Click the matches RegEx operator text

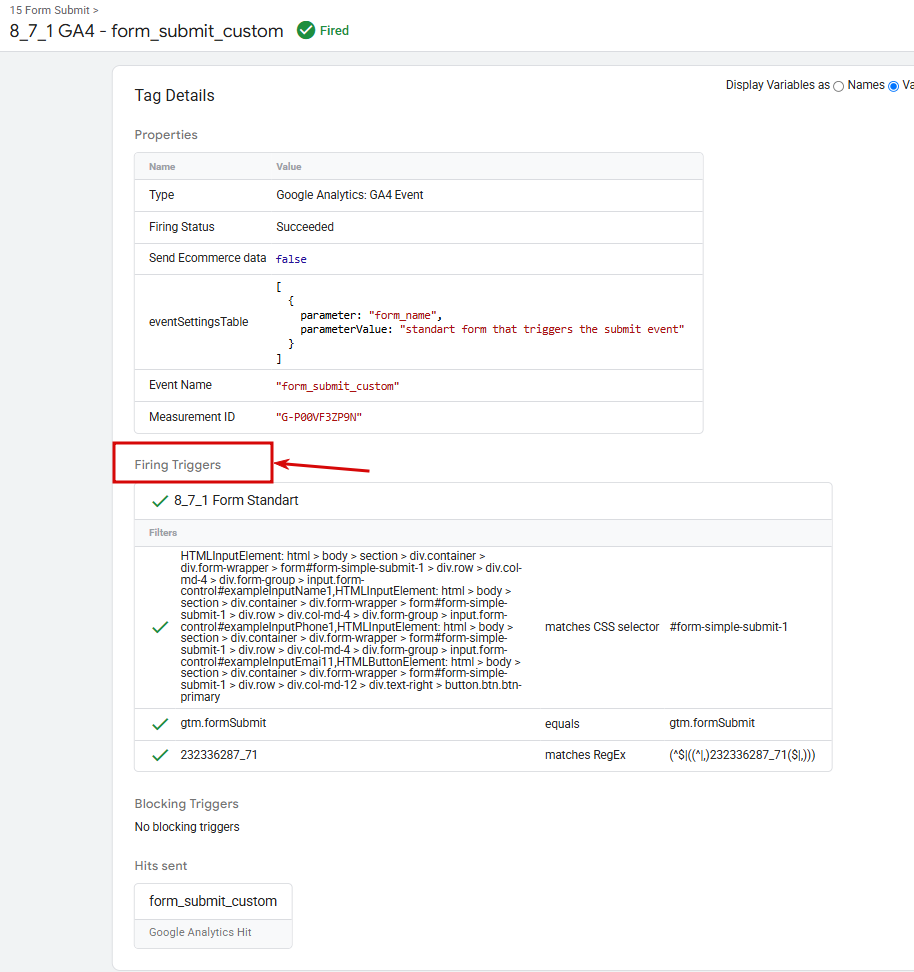coord(585,755)
